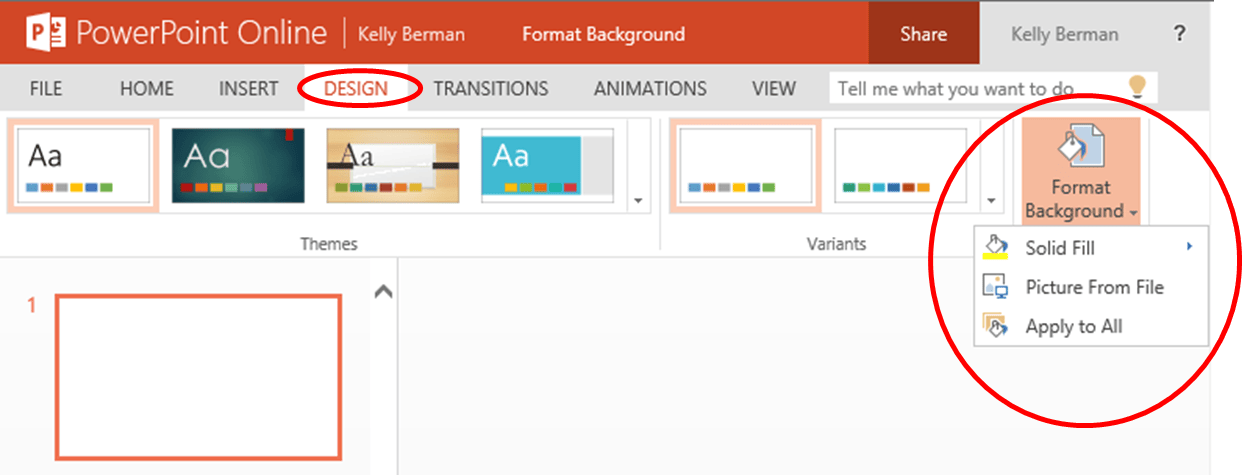Select the DESIGN tab
Screen dimensions: 1242x475
tap(356, 88)
